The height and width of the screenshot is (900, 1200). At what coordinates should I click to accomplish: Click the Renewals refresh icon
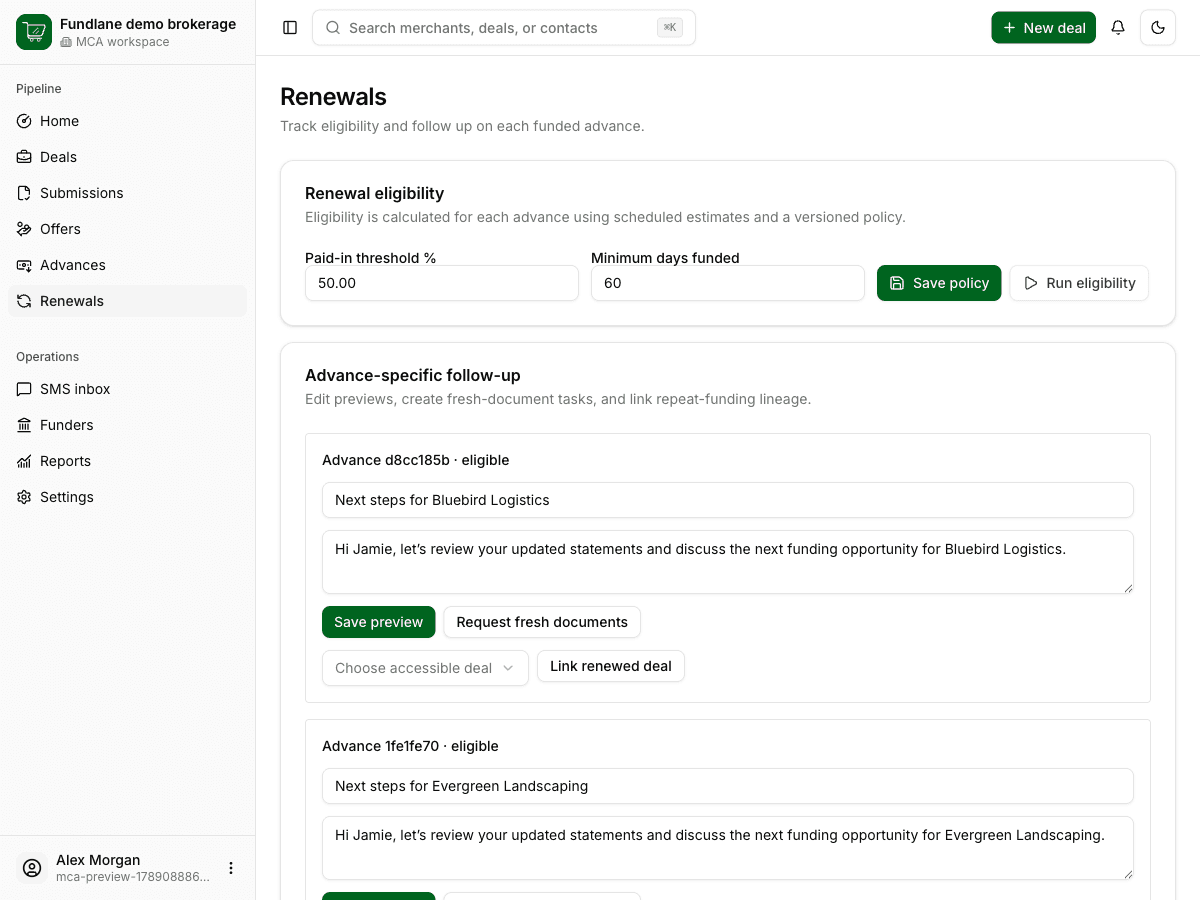(24, 301)
